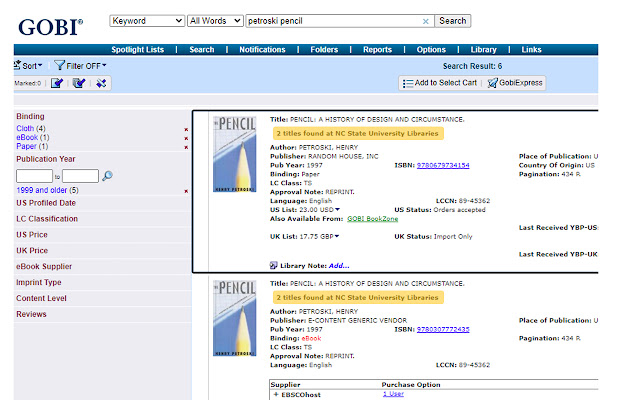Exclude Paper binding with red X

pyautogui.click(x=186, y=147)
